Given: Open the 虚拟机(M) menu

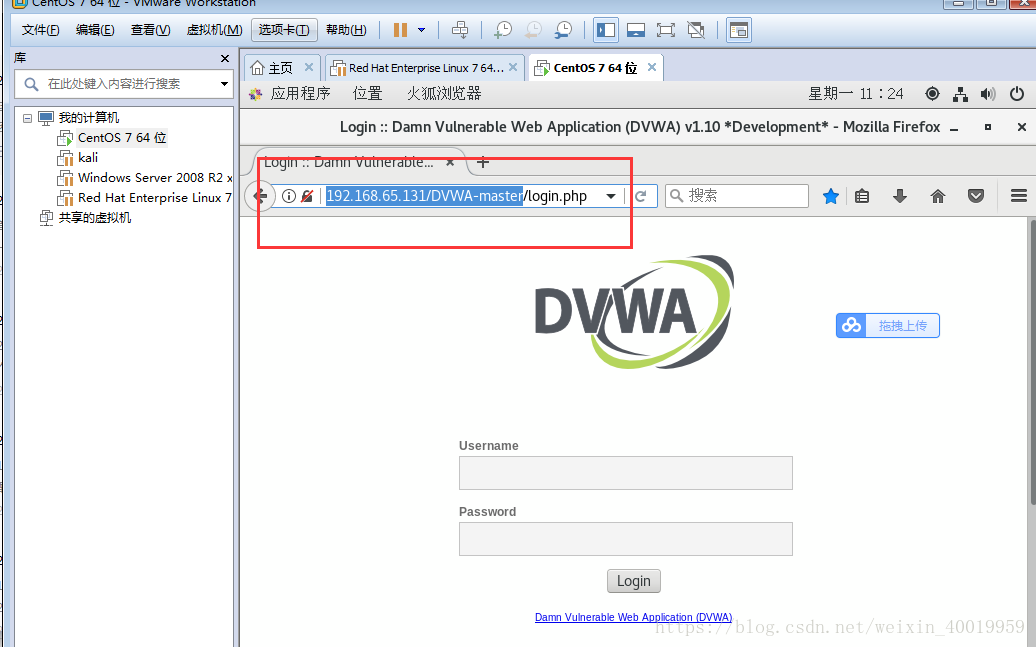Looking at the screenshot, I should [x=215, y=30].
